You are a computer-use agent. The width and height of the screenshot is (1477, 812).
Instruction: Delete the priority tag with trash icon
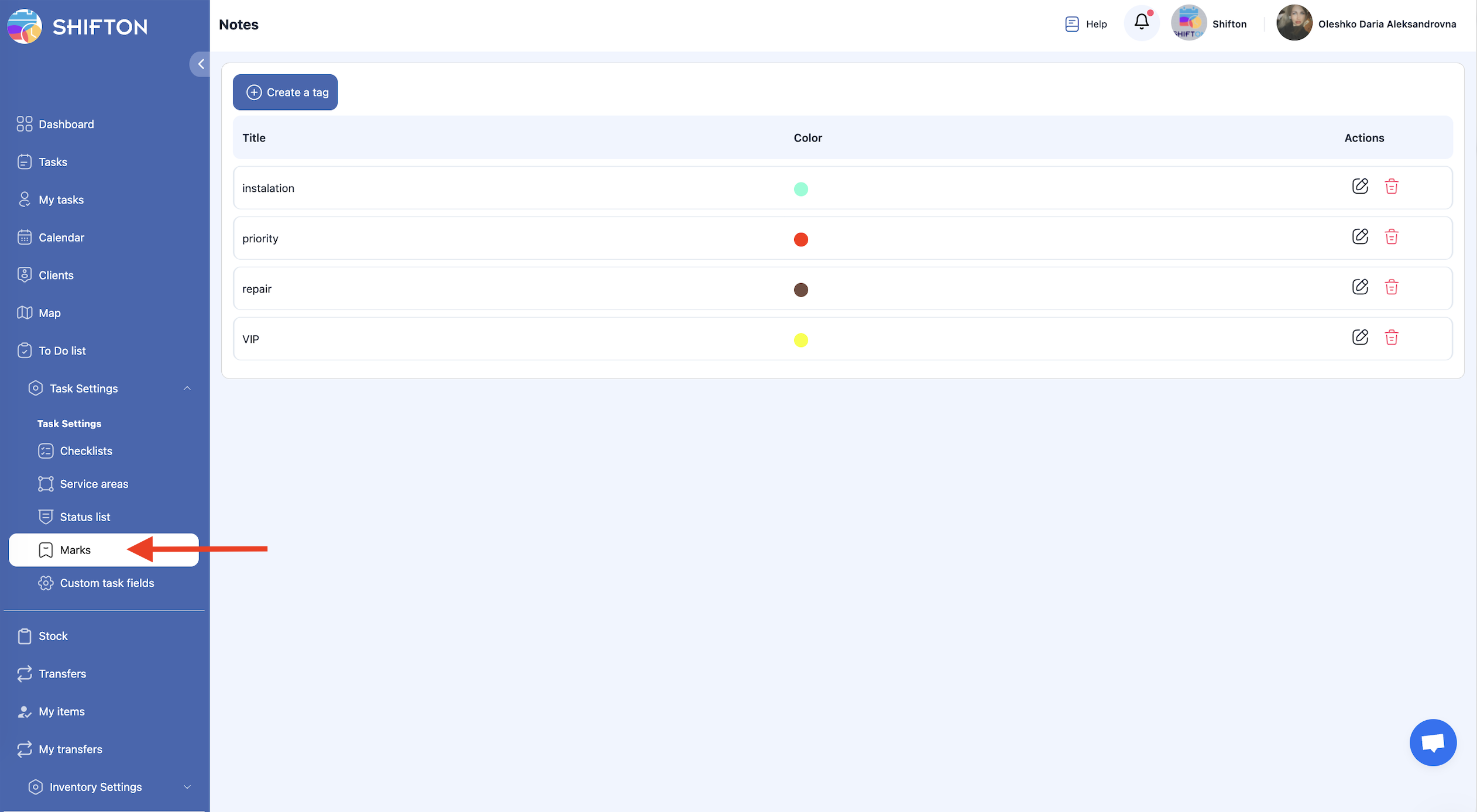1391,237
